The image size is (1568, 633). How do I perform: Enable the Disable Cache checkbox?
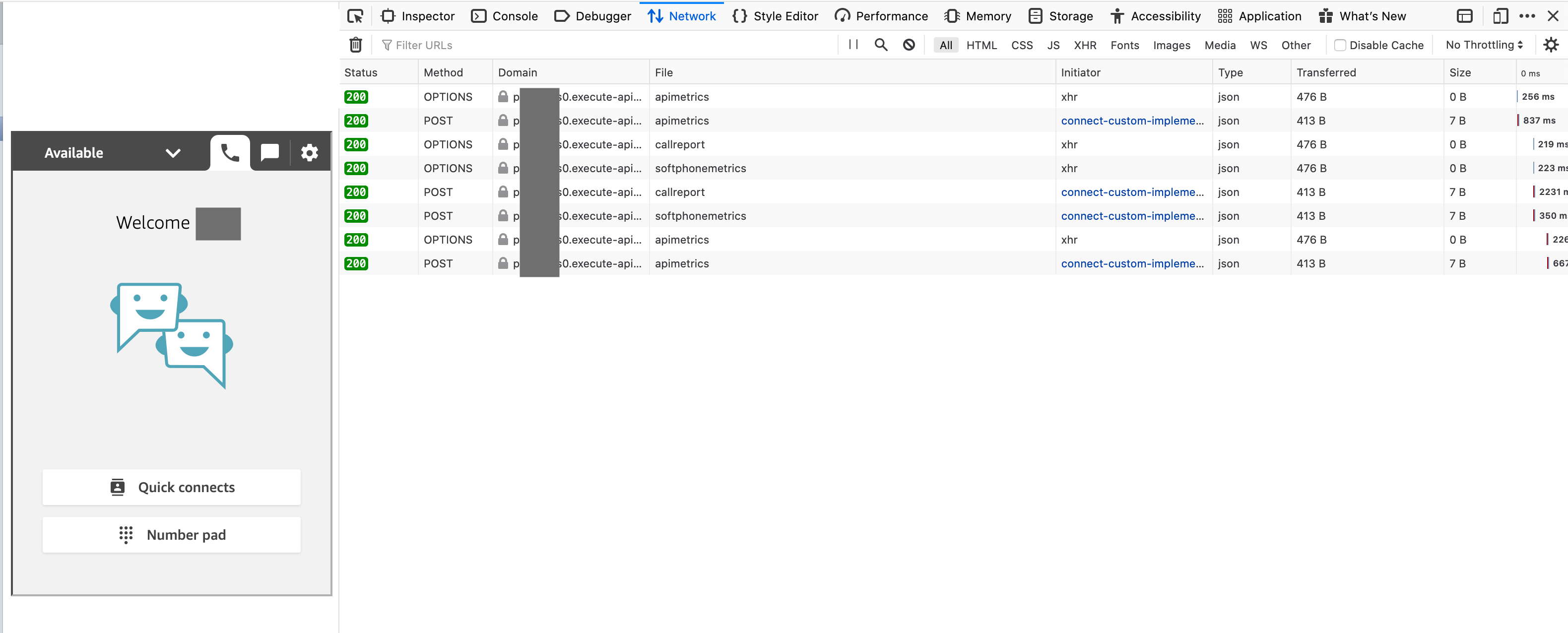click(1340, 45)
